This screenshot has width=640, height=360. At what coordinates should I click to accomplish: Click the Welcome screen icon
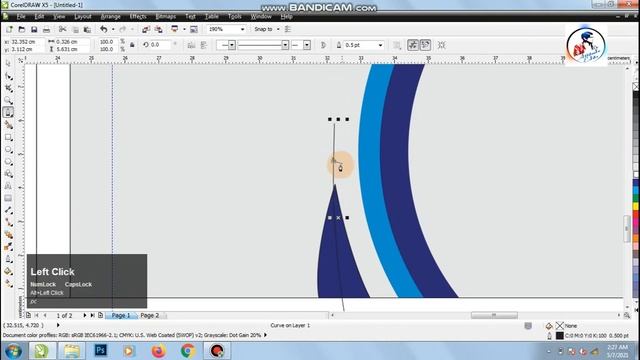[194, 29]
